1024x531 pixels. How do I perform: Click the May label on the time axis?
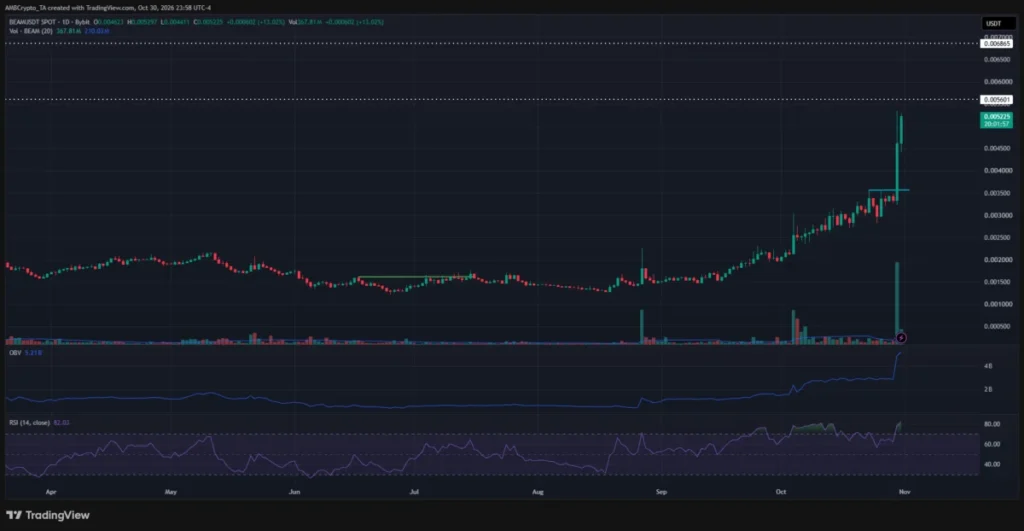[171, 492]
